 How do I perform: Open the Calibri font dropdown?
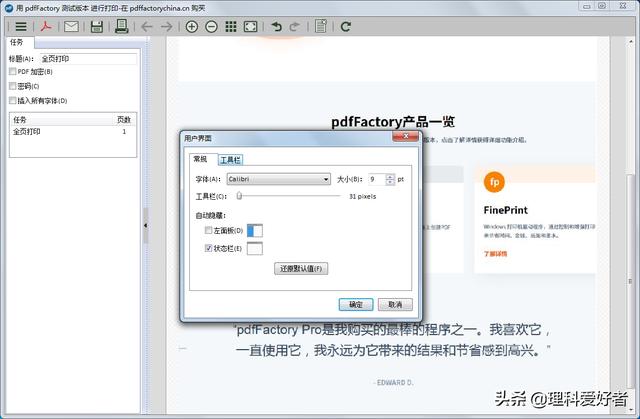(x=279, y=179)
